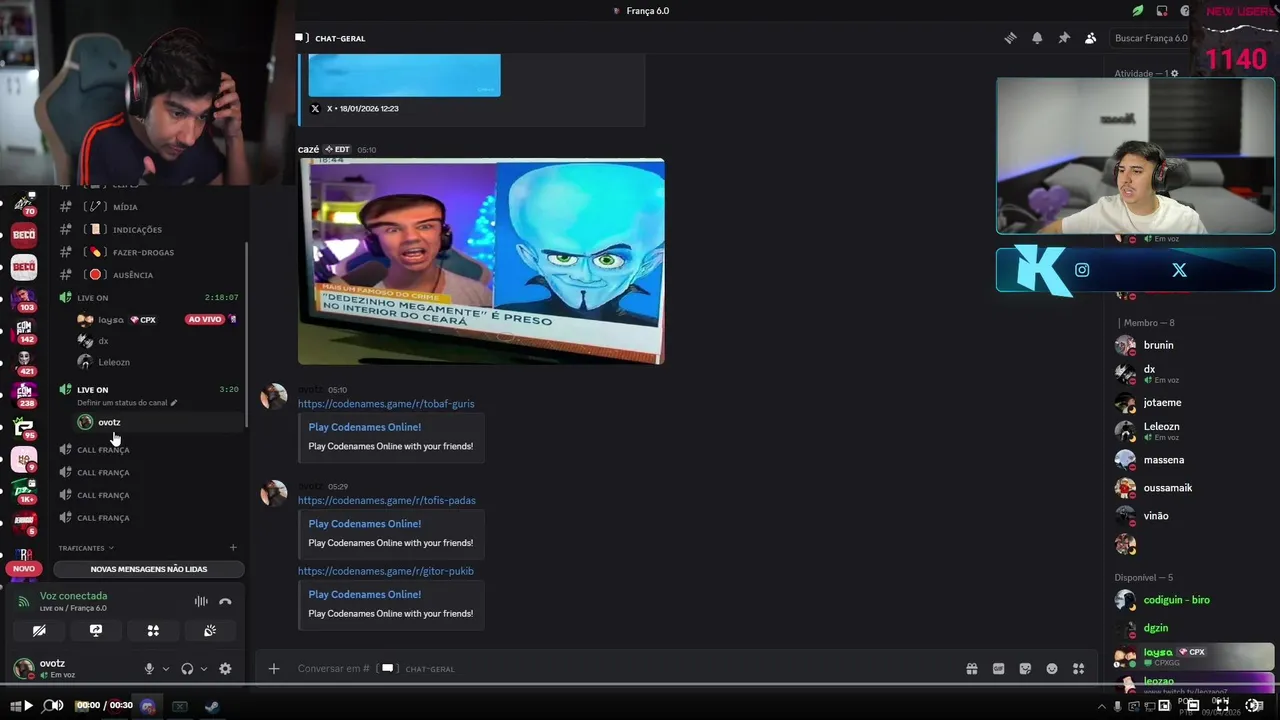
Task: Edit status with Definir um status do canal
Action: 127,403
